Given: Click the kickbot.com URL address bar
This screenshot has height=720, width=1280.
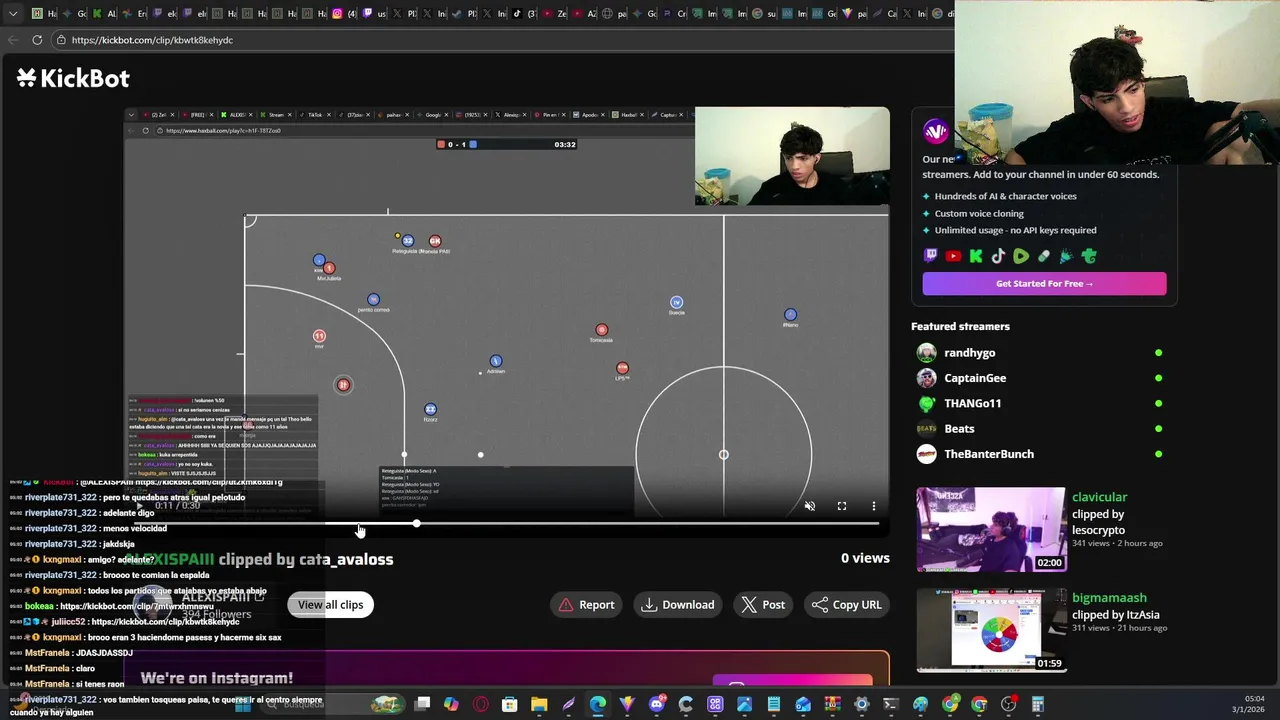Looking at the screenshot, I should (x=500, y=40).
